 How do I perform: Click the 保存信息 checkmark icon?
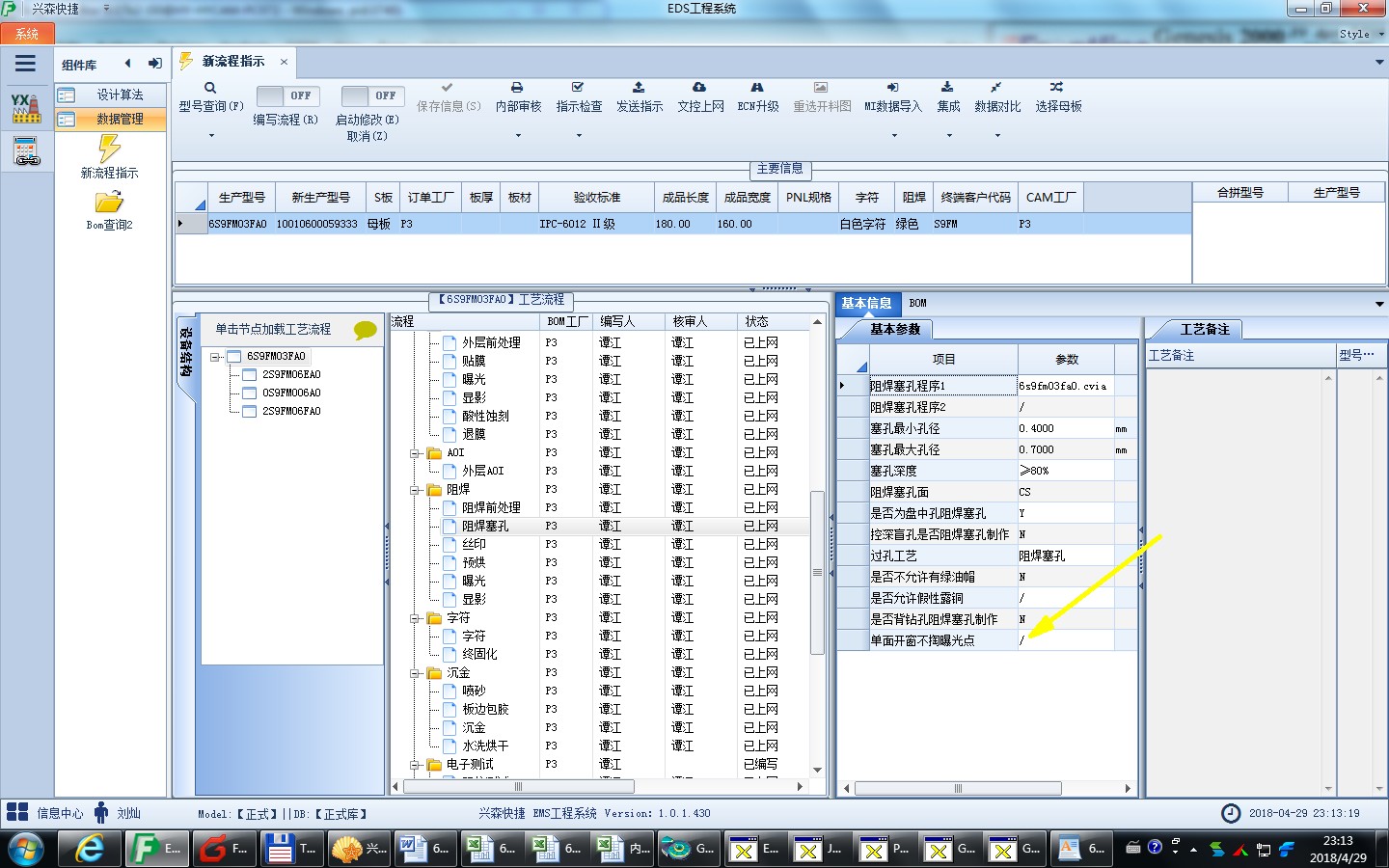(x=448, y=88)
